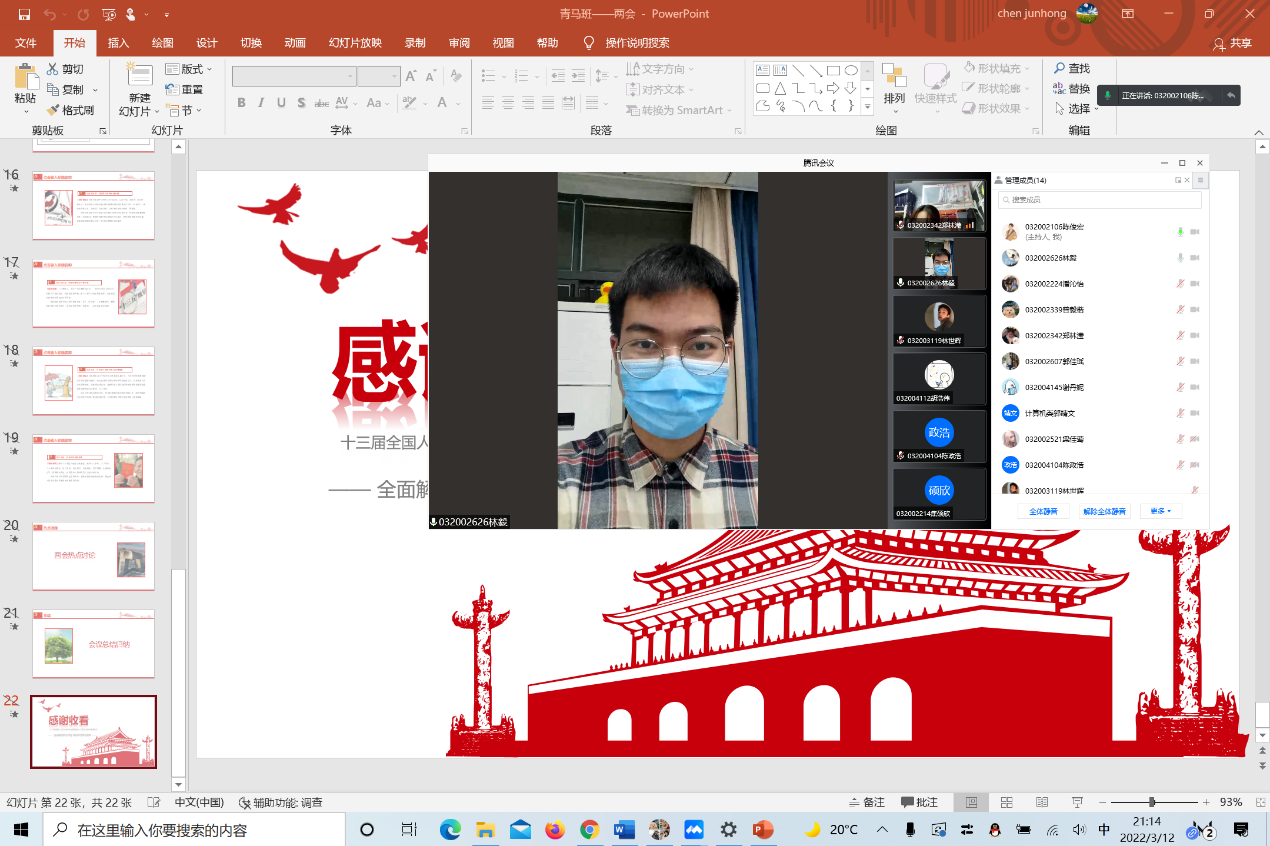Unmute member 032002224 microphone

pos(1180,283)
